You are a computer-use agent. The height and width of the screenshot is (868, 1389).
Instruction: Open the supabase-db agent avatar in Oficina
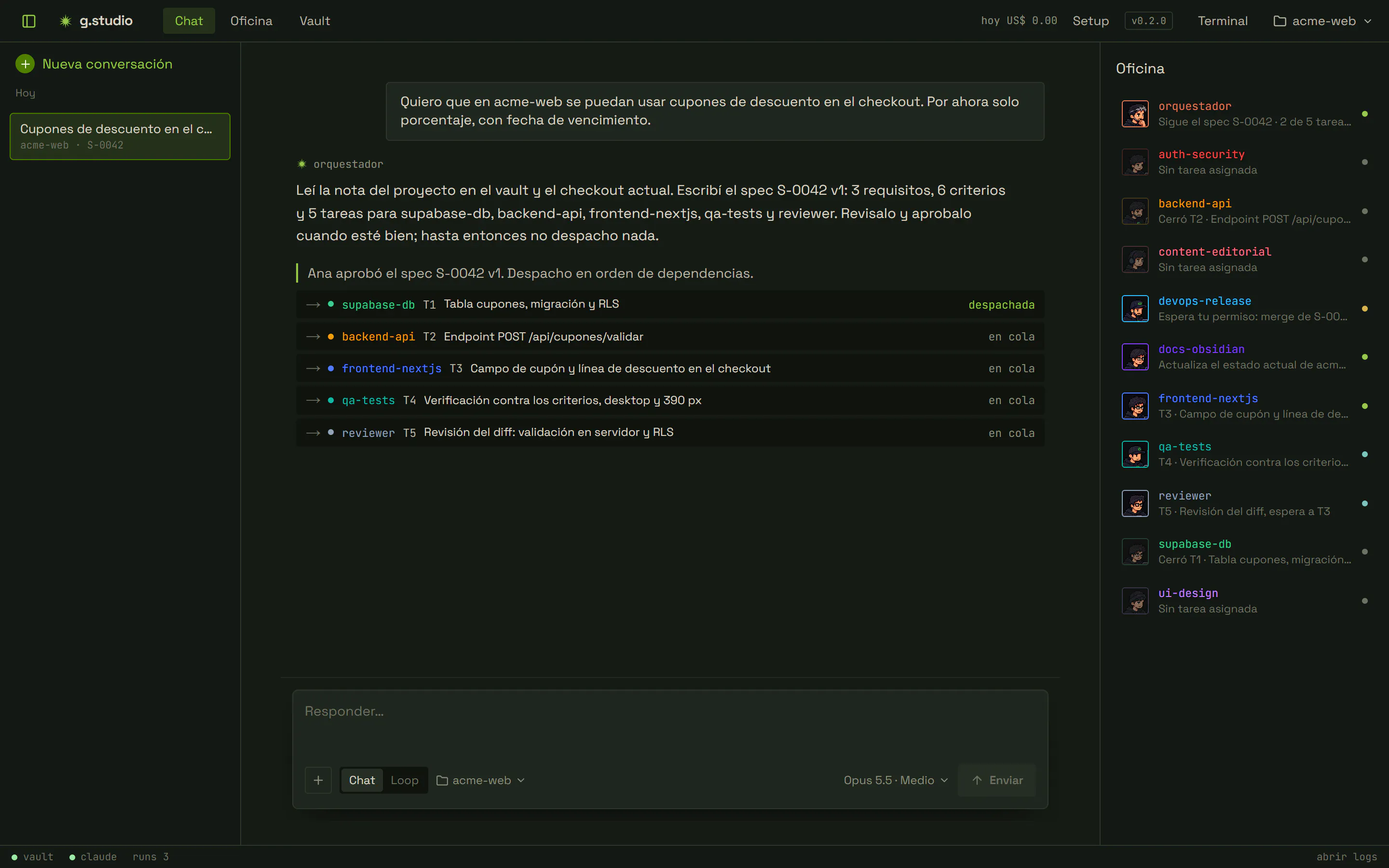[1135, 552]
